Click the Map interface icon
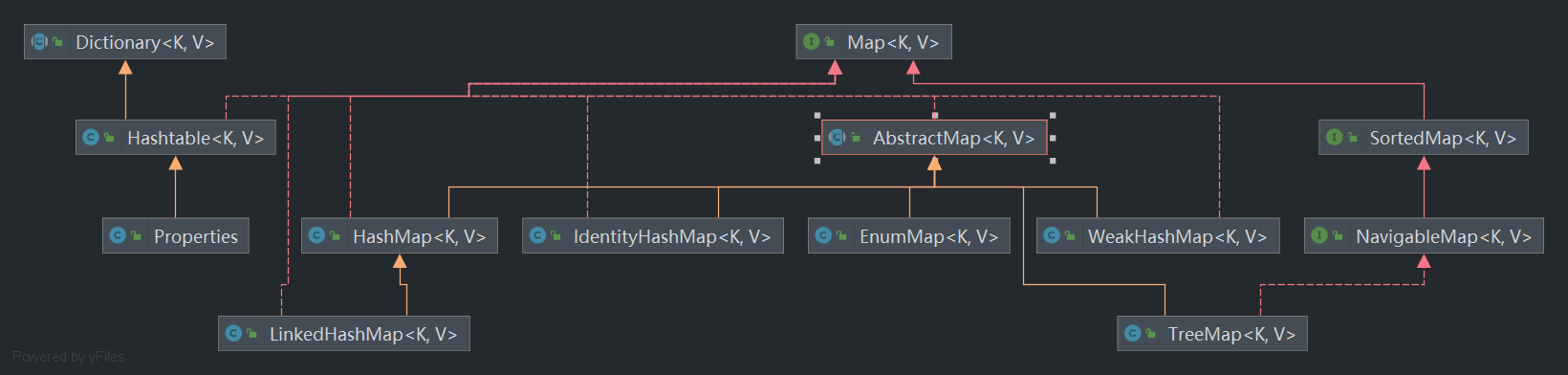 click(x=811, y=42)
